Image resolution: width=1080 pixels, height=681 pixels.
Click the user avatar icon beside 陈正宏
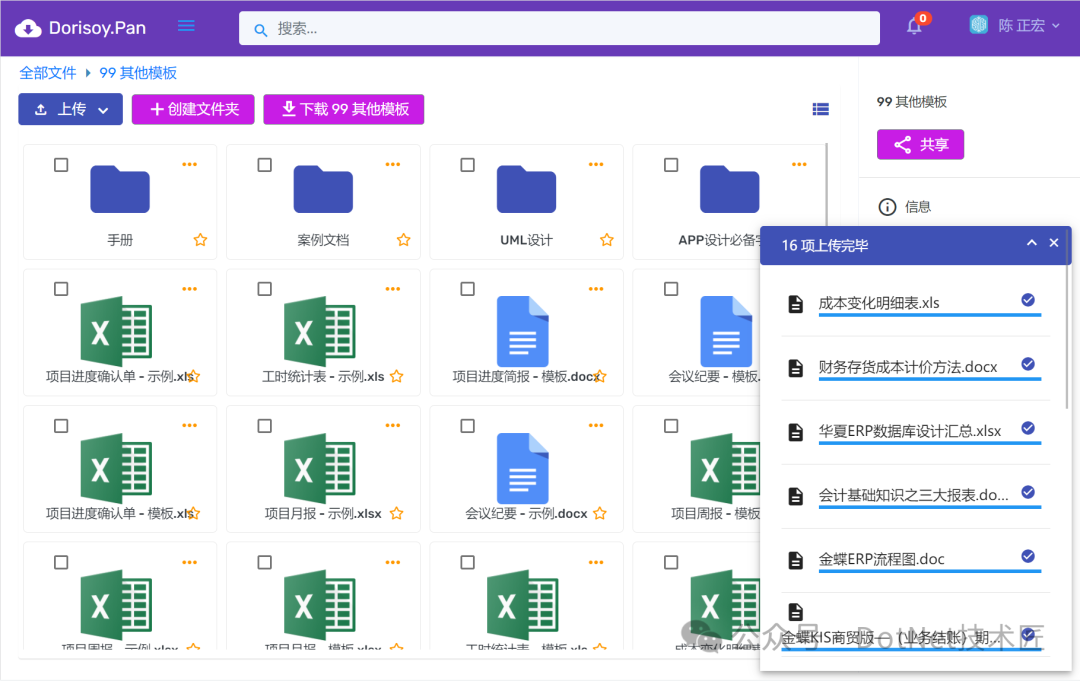[979, 25]
